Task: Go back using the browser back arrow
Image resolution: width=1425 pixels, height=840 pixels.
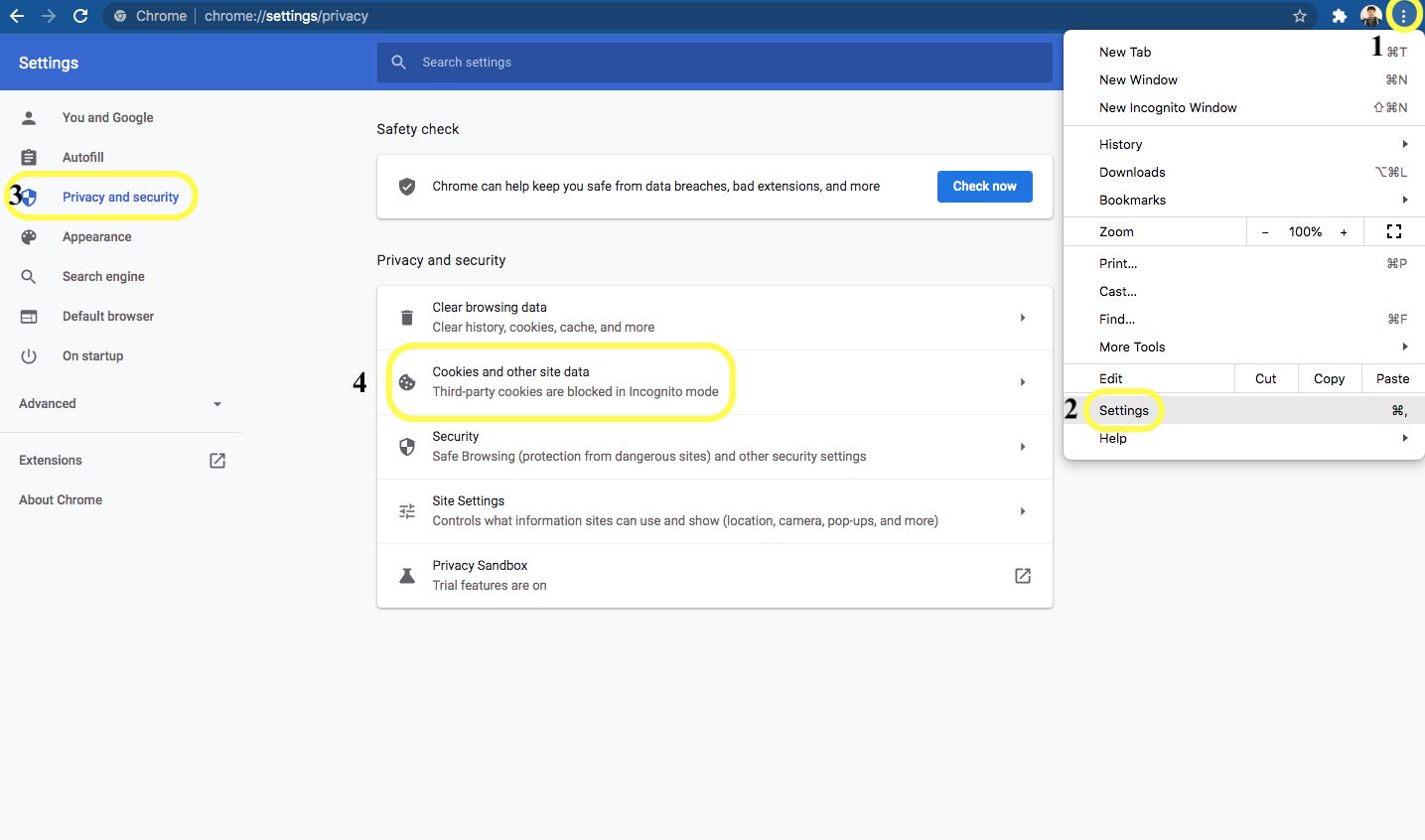Action: click(17, 16)
